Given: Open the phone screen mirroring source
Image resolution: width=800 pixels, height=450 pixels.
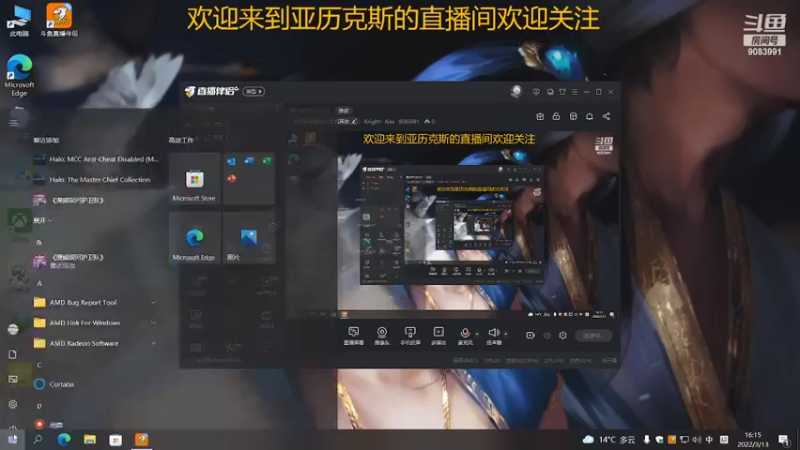Looking at the screenshot, I should (410, 335).
